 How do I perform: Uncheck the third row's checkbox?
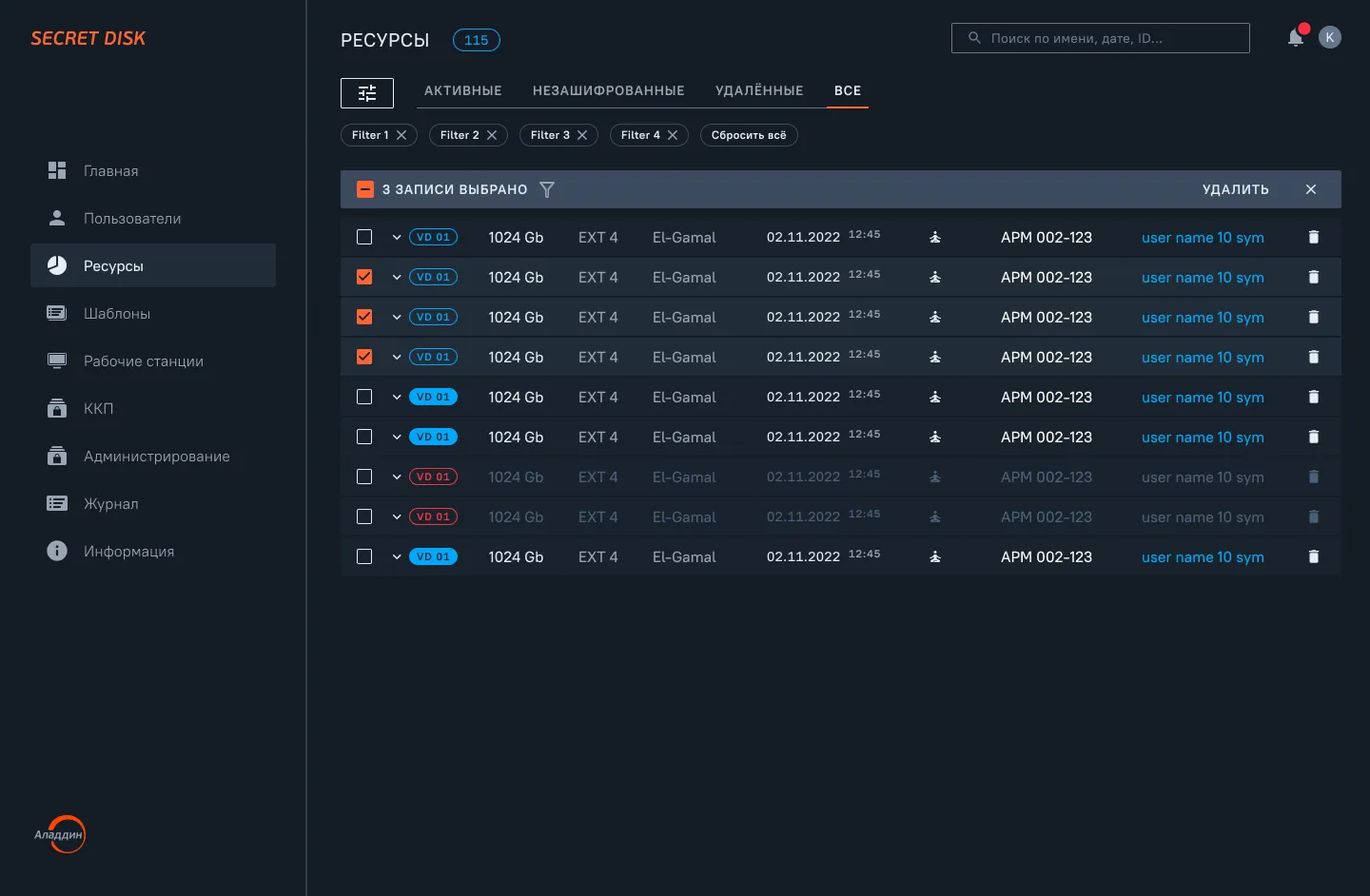[x=364, y=317]
